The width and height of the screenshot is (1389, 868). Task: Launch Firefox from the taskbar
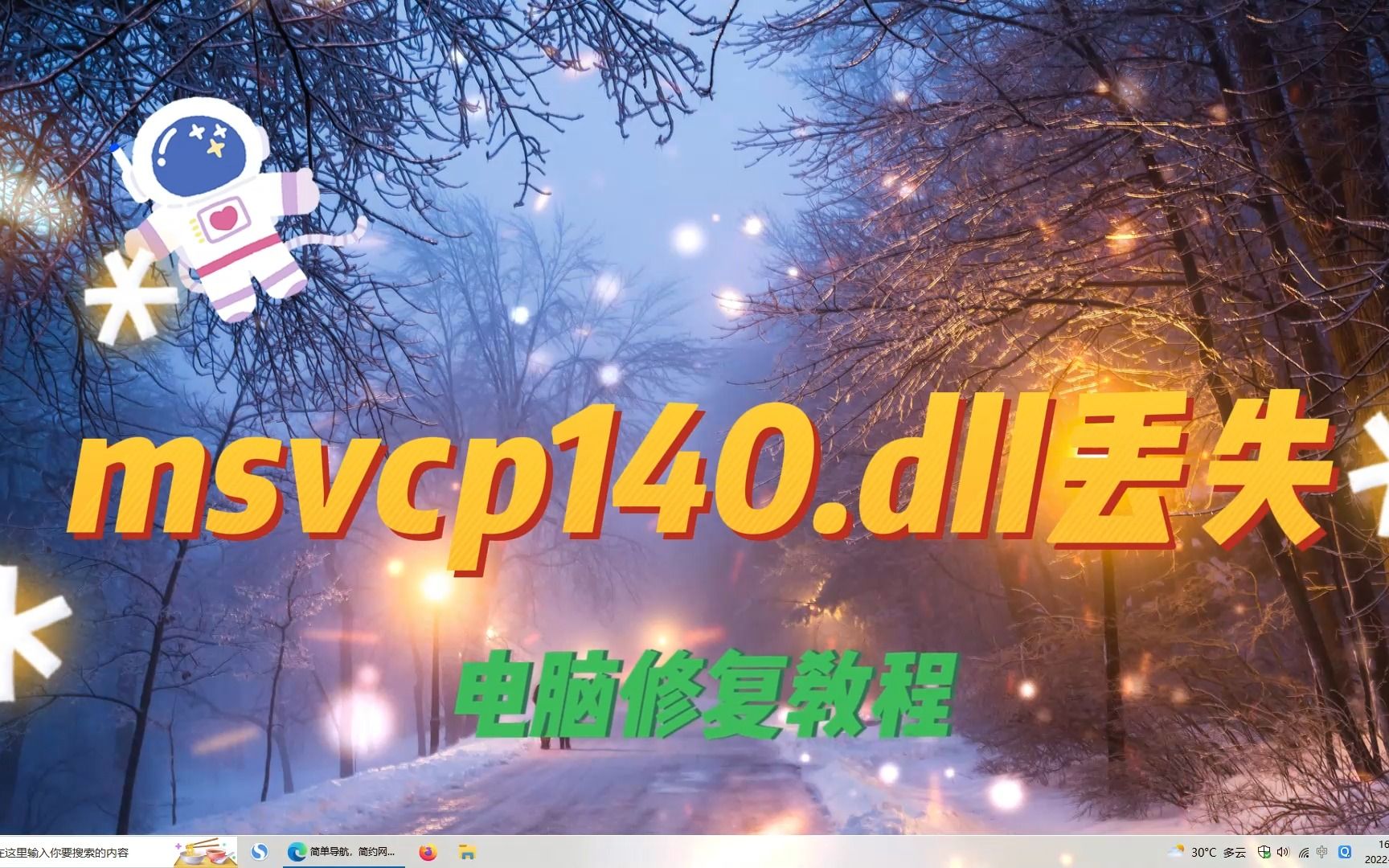pos(428,852)
